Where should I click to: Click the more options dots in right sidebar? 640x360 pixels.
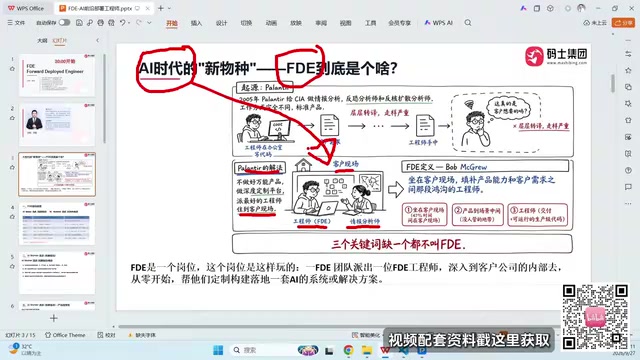[x=628, y=203]
